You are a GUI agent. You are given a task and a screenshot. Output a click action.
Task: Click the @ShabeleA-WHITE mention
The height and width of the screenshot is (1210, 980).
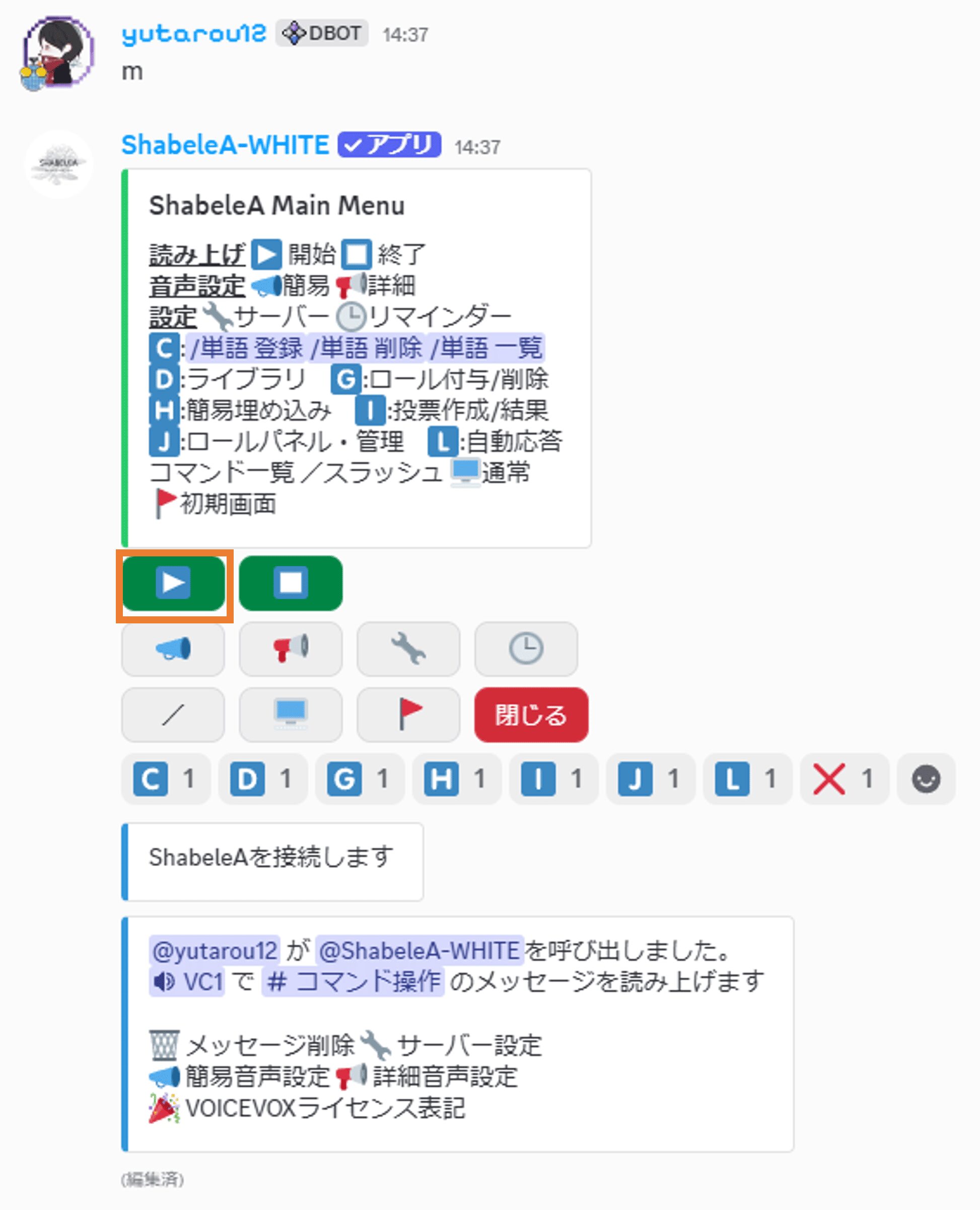click(419, 950)
